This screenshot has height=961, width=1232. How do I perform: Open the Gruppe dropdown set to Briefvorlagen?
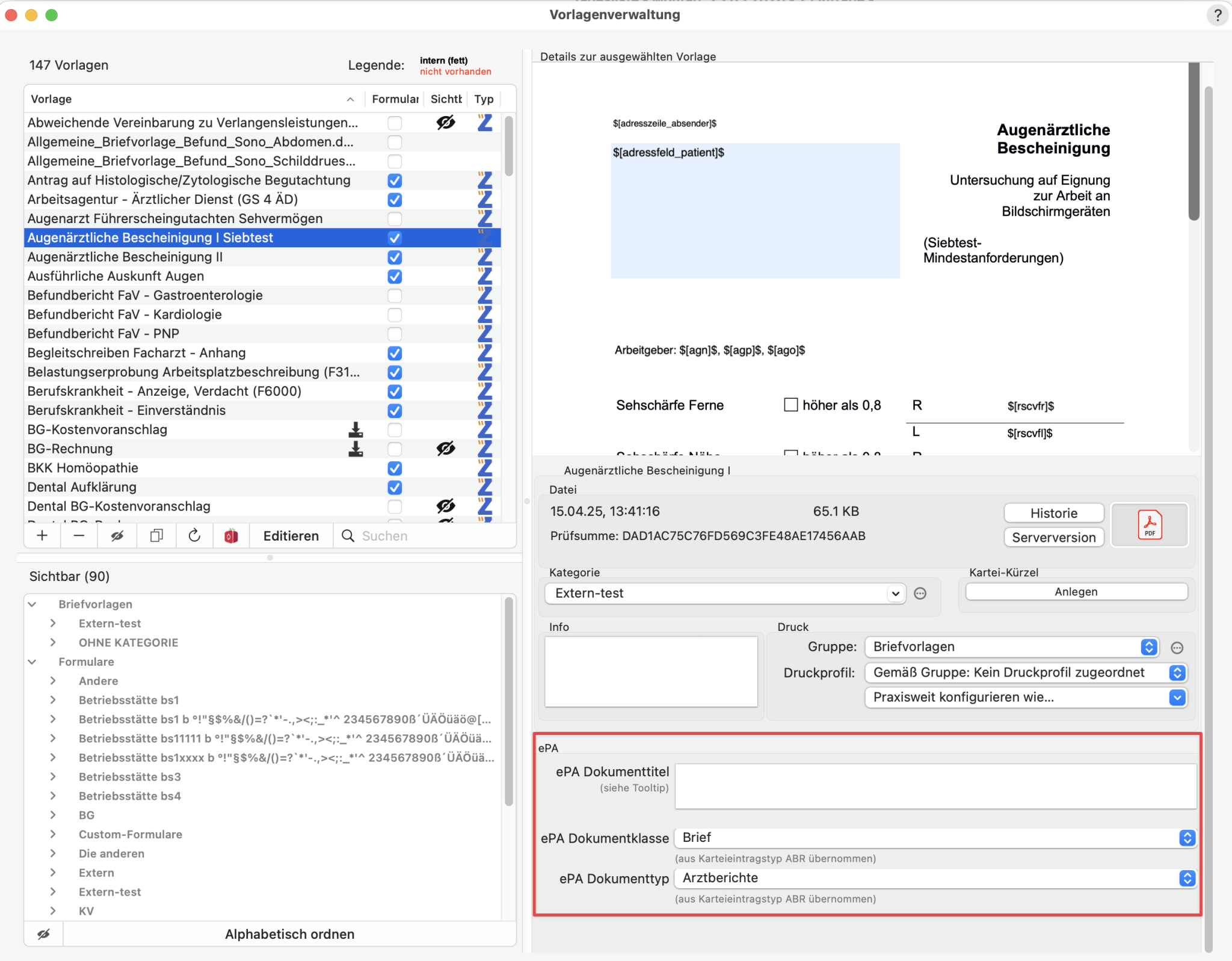coord(1012,647)
